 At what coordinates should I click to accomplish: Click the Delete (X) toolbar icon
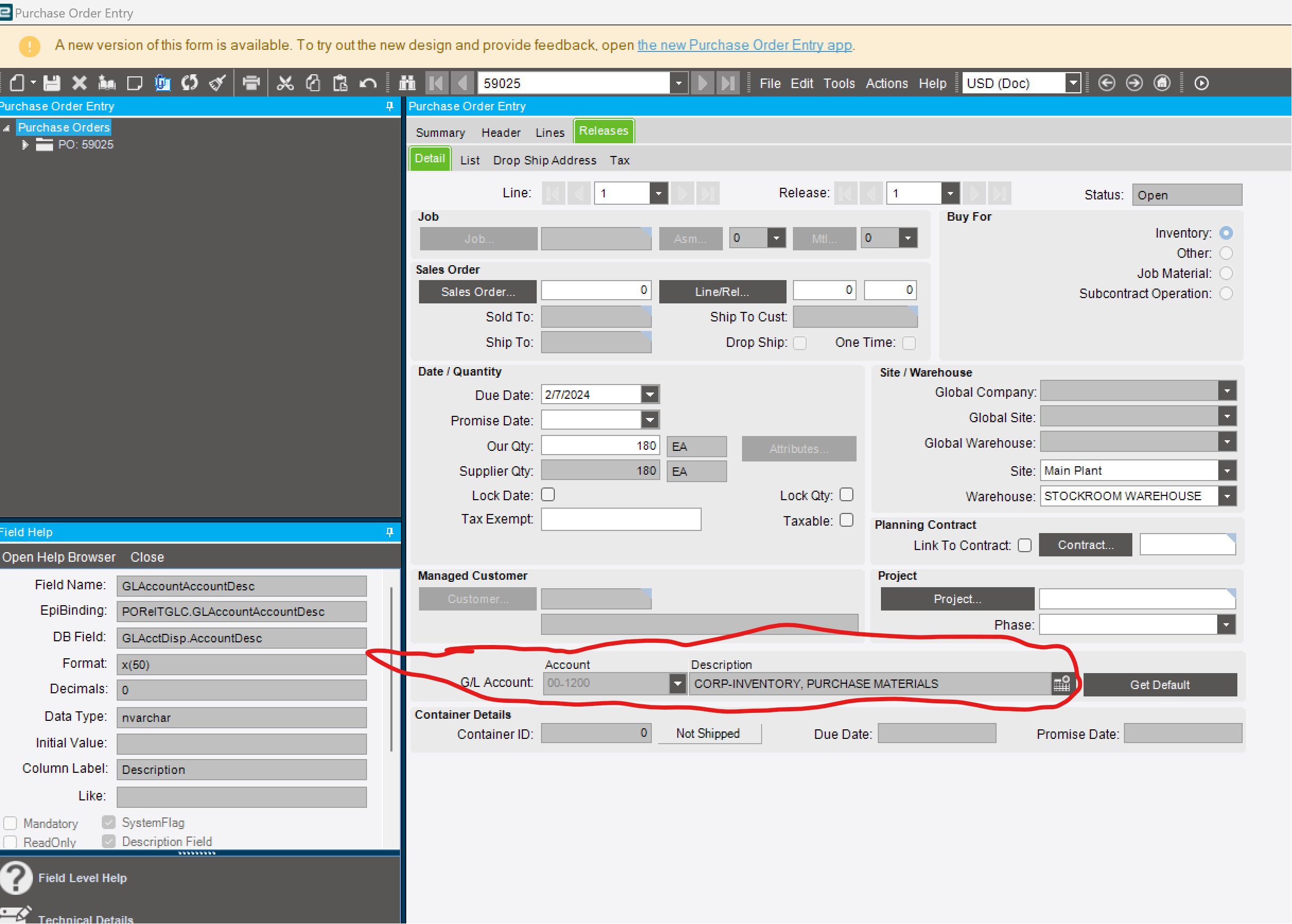(x=78, y=83)
